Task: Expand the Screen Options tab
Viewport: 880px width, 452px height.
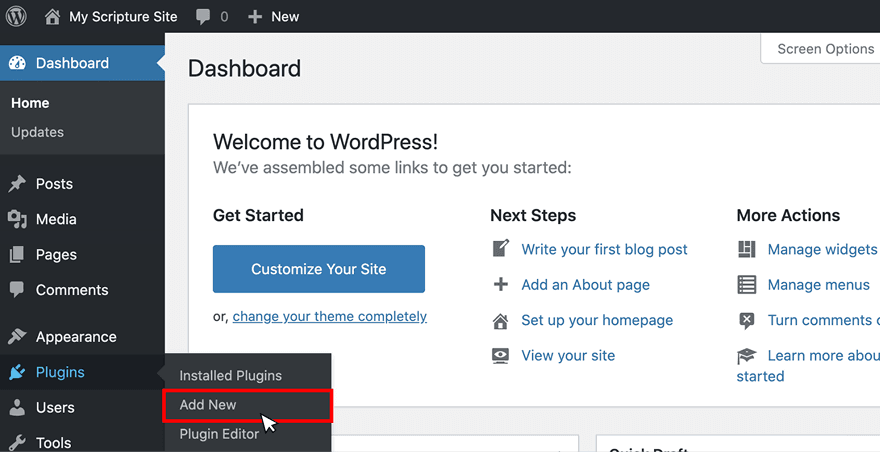Action: click(x=821, y=49)
